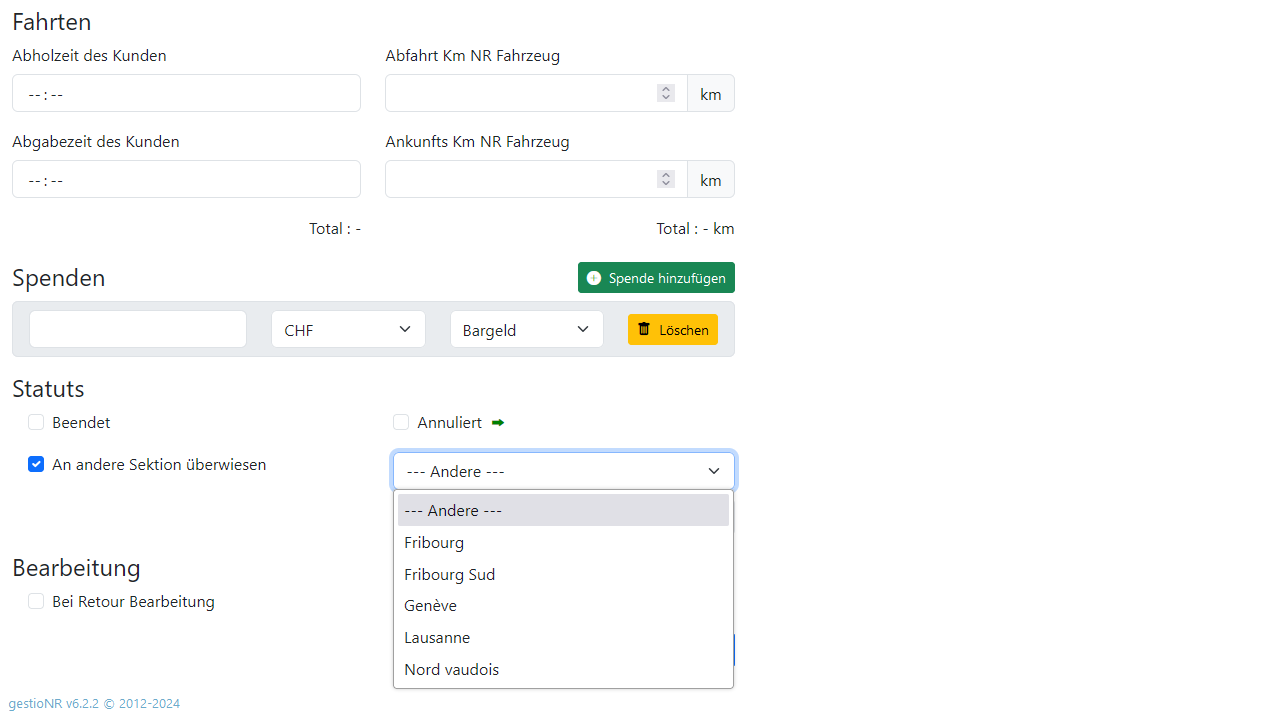Click the Spende hinzufügen button
The width and height of the screenshot is (1280, 720).
click(x=656, y=278)
